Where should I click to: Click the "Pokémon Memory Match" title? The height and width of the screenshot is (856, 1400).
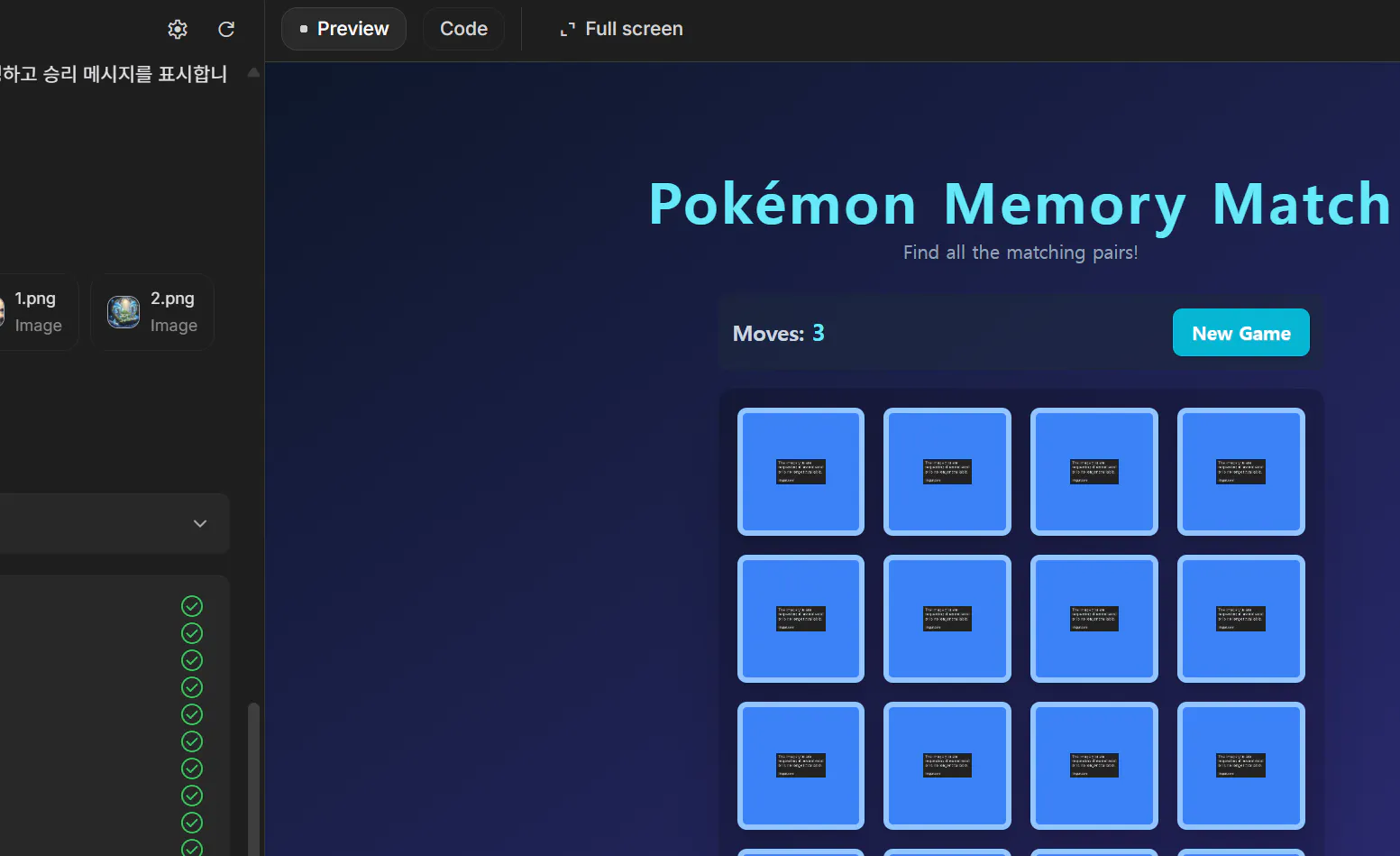(1020, 205)
